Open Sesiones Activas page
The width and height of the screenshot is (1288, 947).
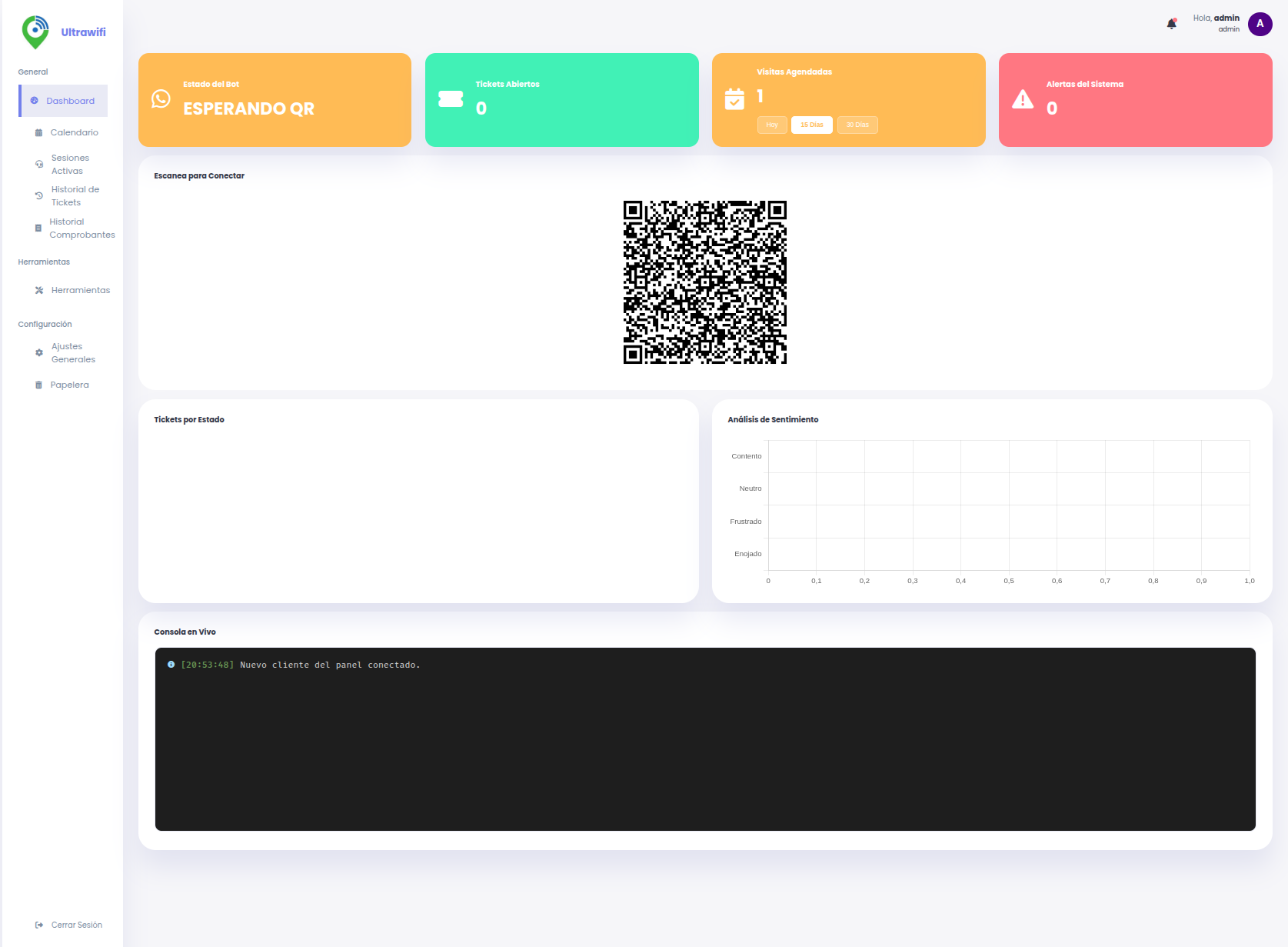pos(70,165)
